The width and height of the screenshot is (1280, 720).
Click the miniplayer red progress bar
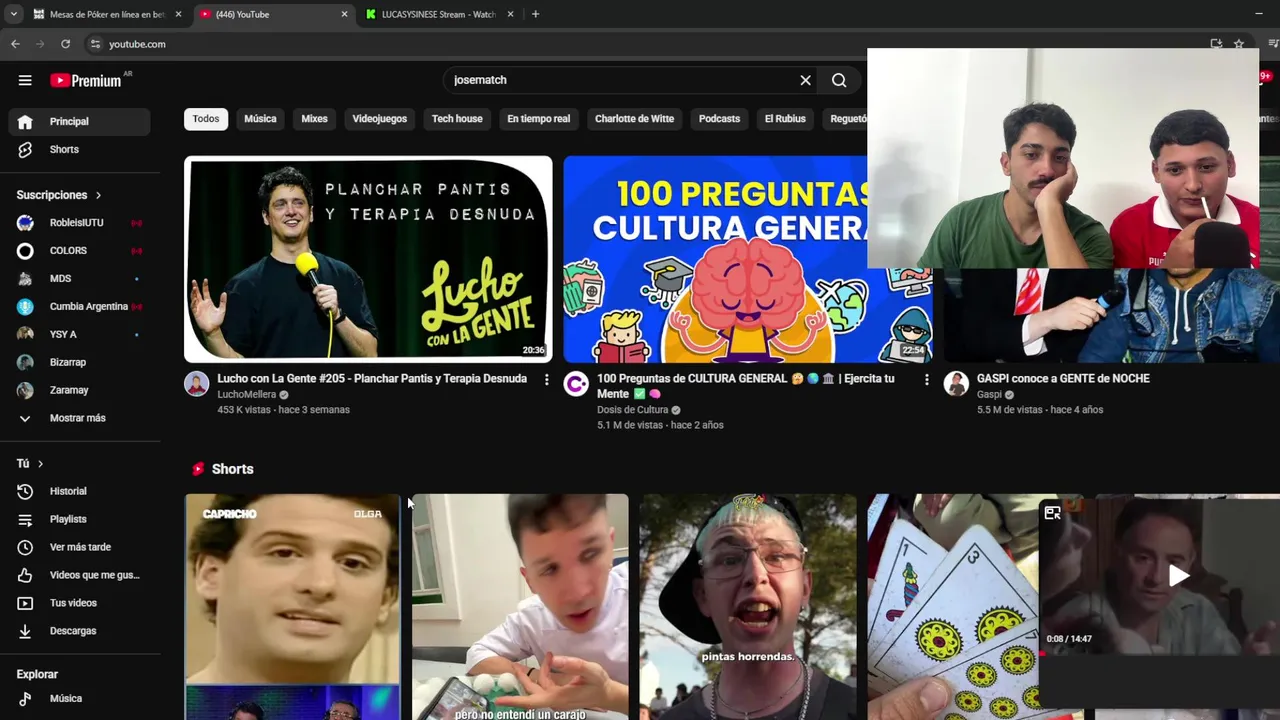1160,654
